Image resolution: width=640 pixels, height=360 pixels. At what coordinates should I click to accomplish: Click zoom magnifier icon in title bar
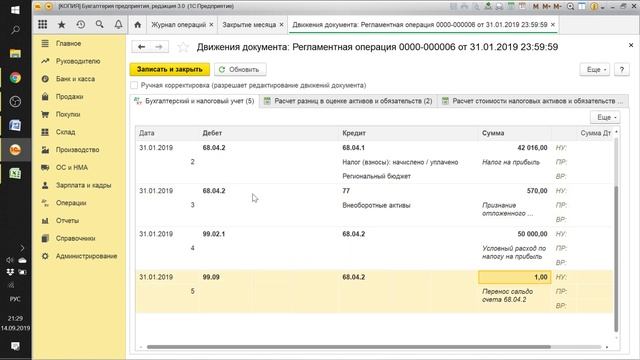coord(571,6)
